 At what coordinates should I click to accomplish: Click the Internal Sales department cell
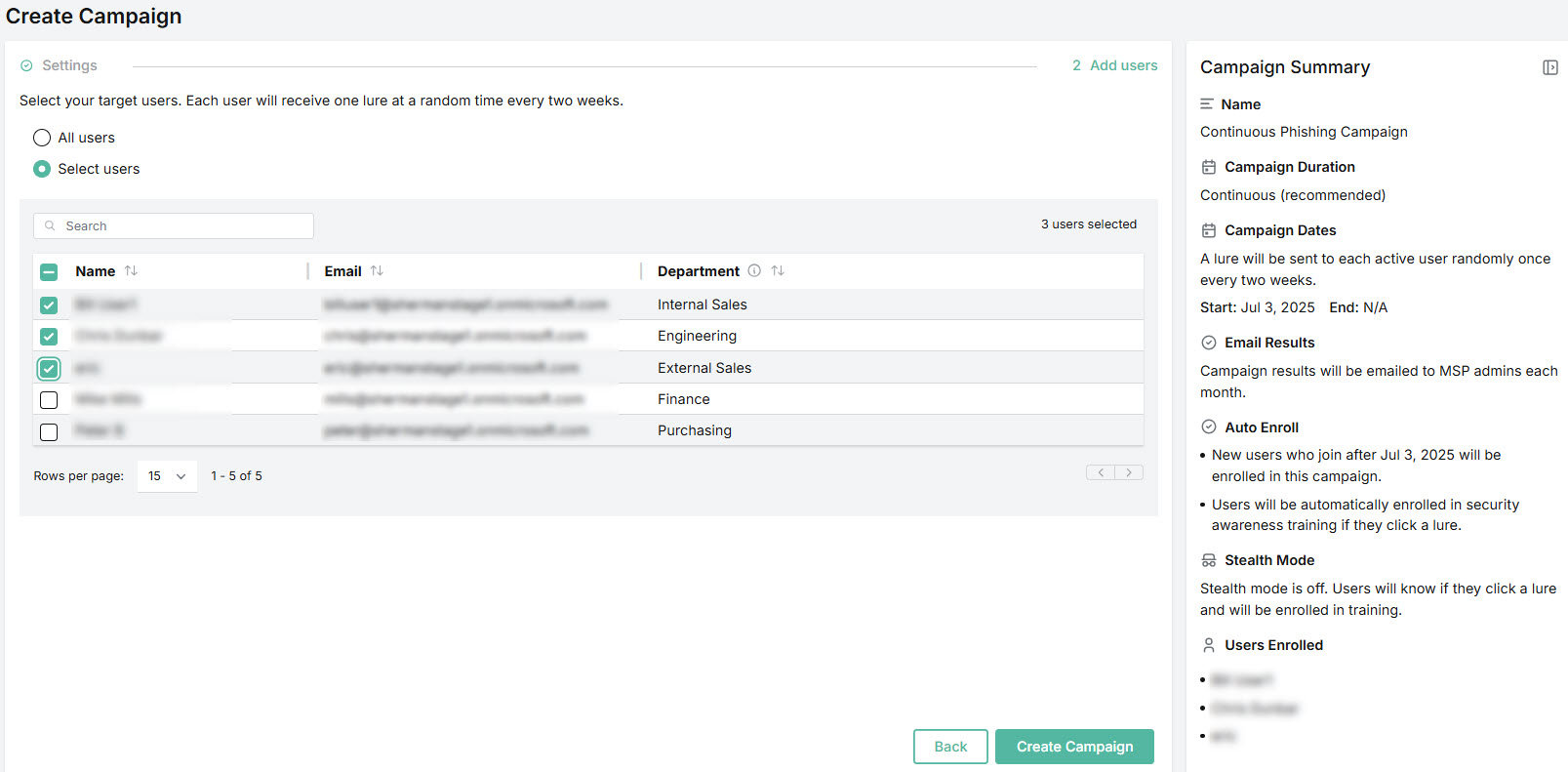point(703,305)
